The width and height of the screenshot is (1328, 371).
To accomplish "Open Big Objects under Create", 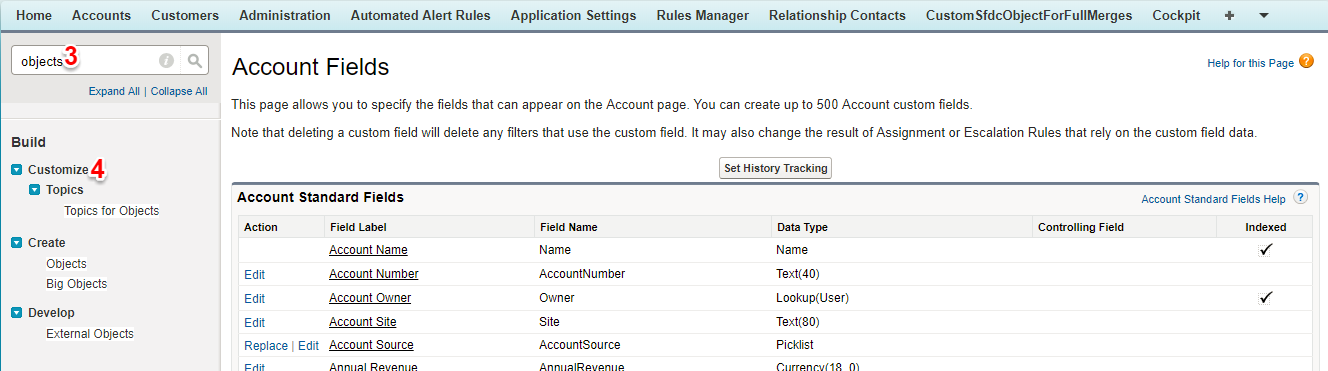I will pos(76,284).
